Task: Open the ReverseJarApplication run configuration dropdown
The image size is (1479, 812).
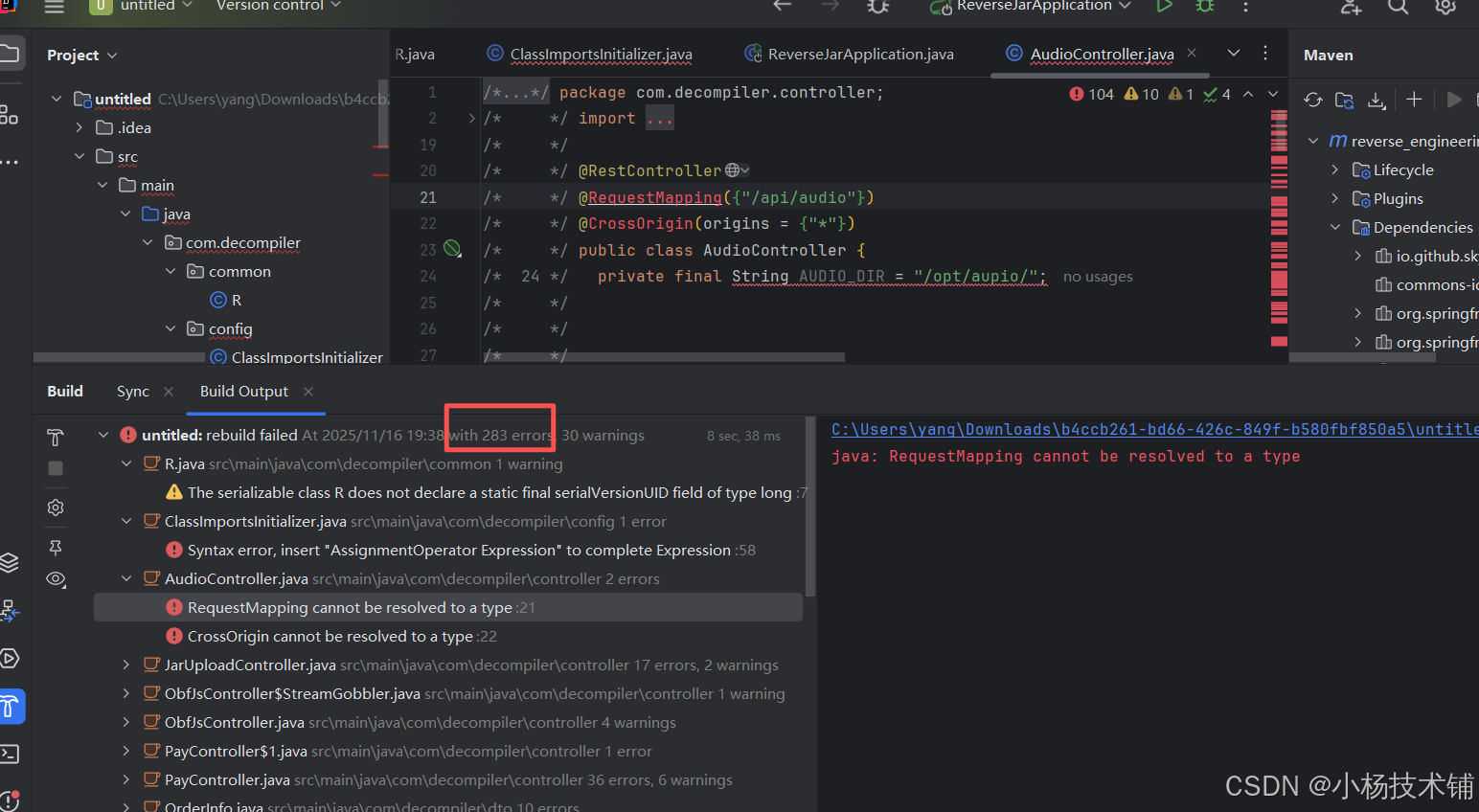Action: (1032, 6)
